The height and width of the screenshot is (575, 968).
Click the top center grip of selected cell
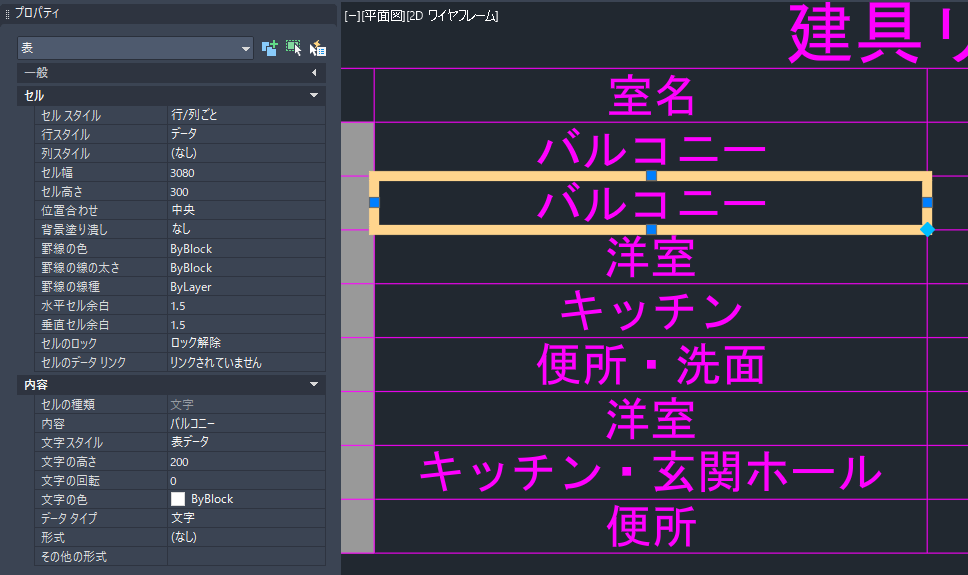[651, 176]
